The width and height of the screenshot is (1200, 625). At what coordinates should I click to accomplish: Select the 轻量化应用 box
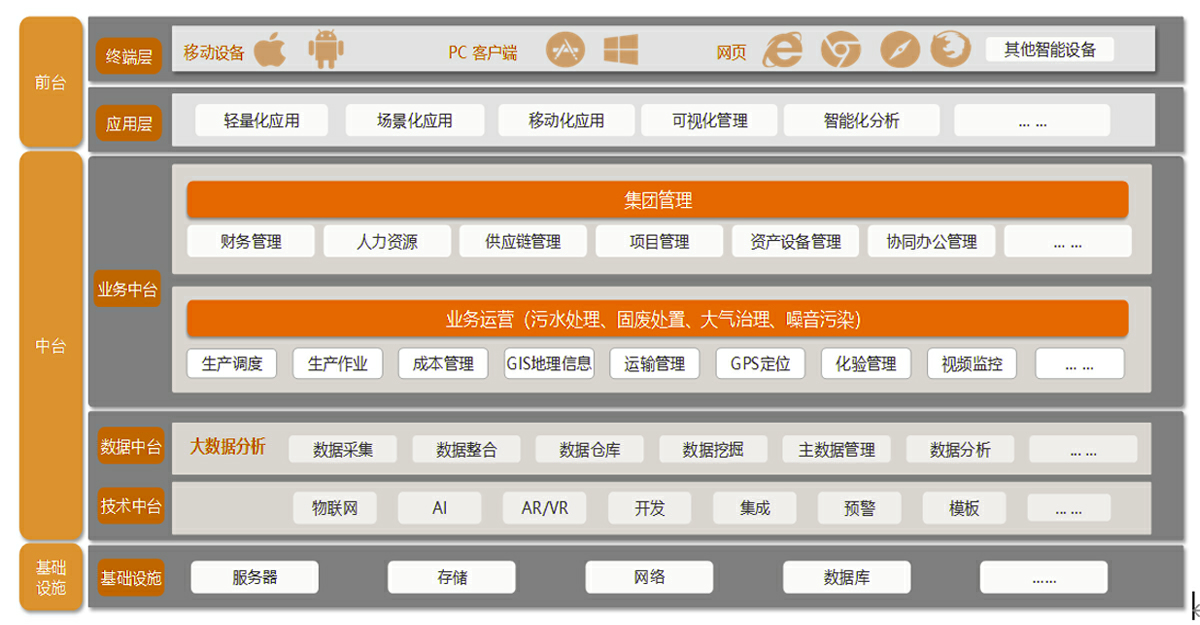(x=262, y=121)
